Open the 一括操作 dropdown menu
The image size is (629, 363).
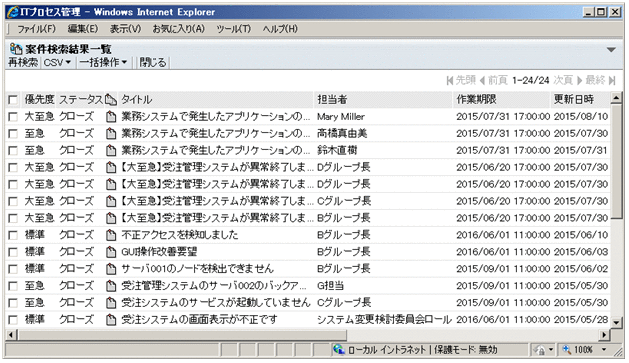click(103, 63)
